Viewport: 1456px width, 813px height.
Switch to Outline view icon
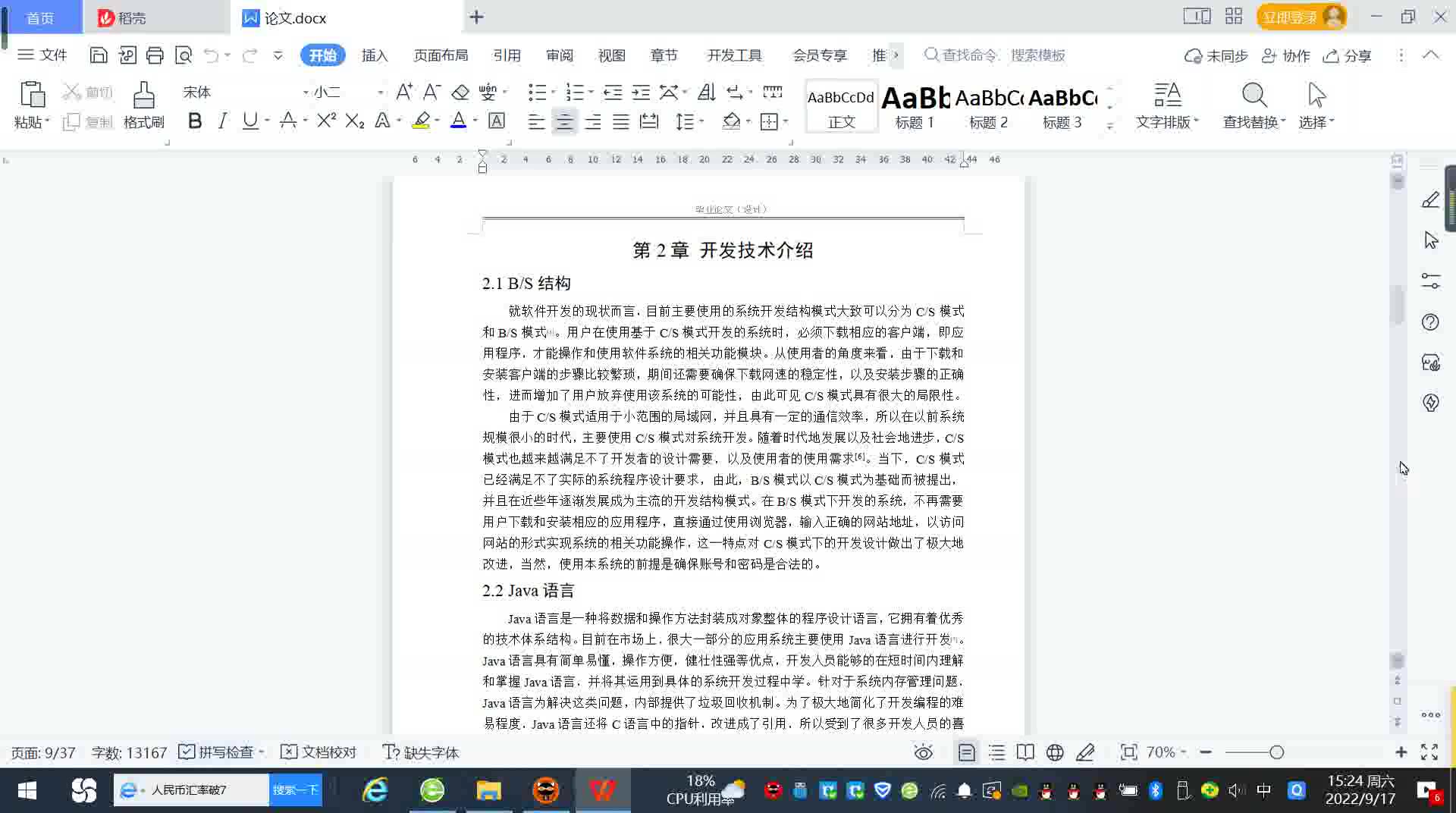click(996, 752)
